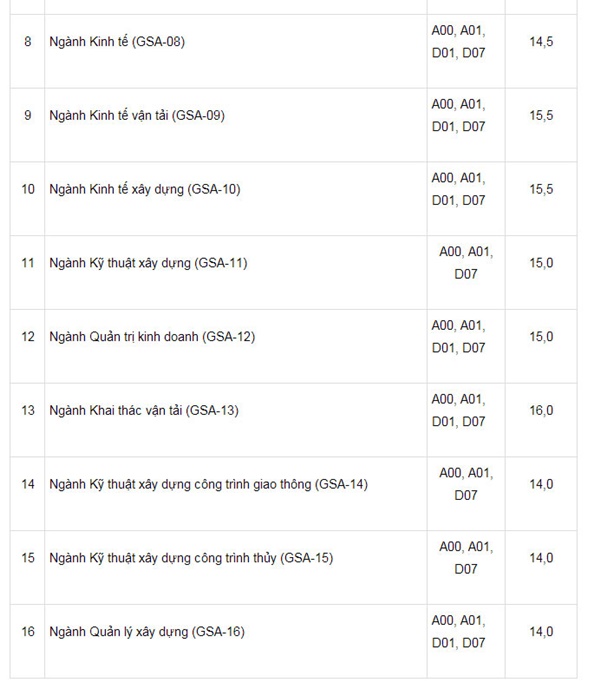Select "Ngành Kỹ thuật xây dựng (GSA-11)" text

click(x=148, y=263)
